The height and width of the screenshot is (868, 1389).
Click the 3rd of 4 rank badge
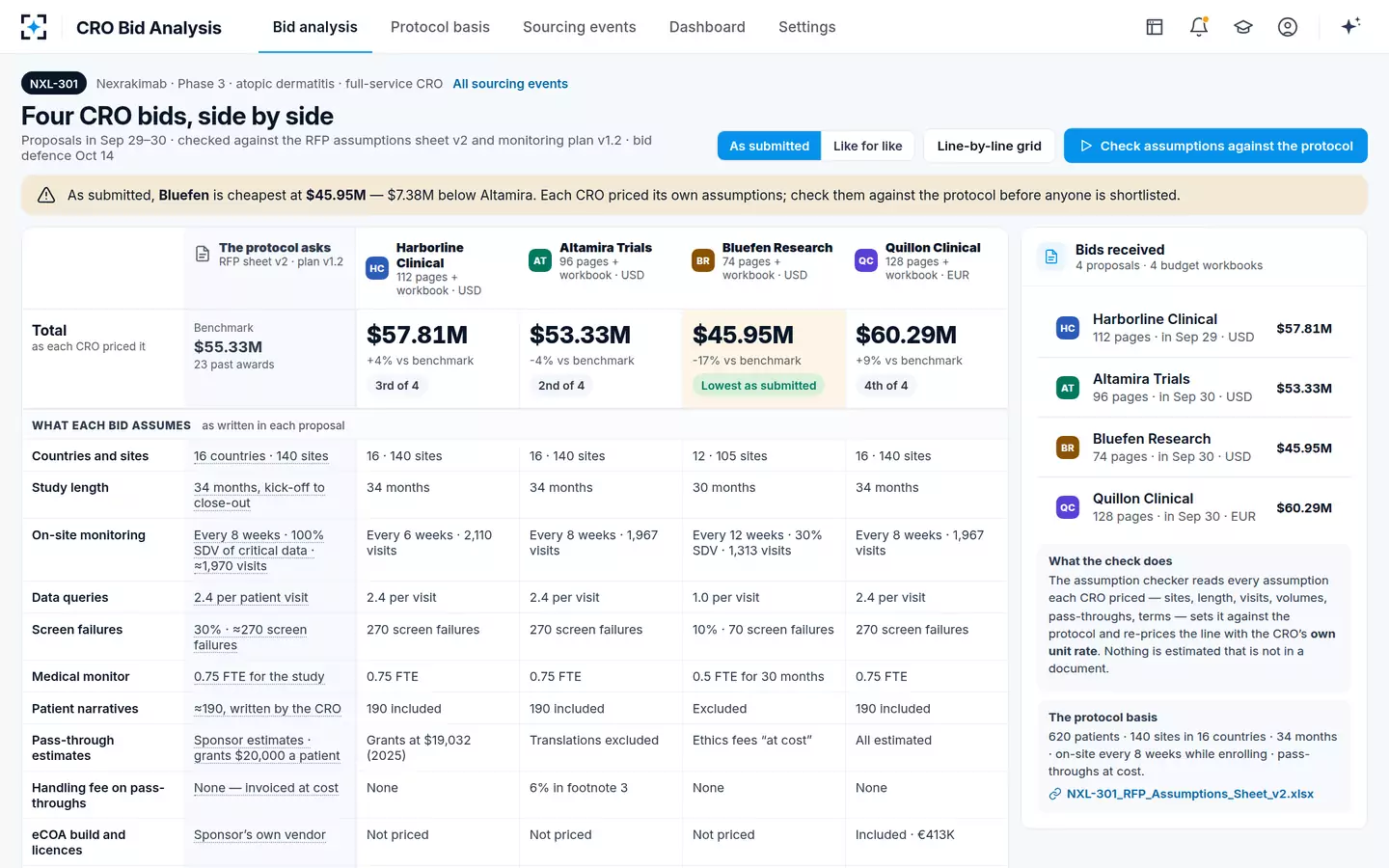pyautogui.click(x=396, y=385)
